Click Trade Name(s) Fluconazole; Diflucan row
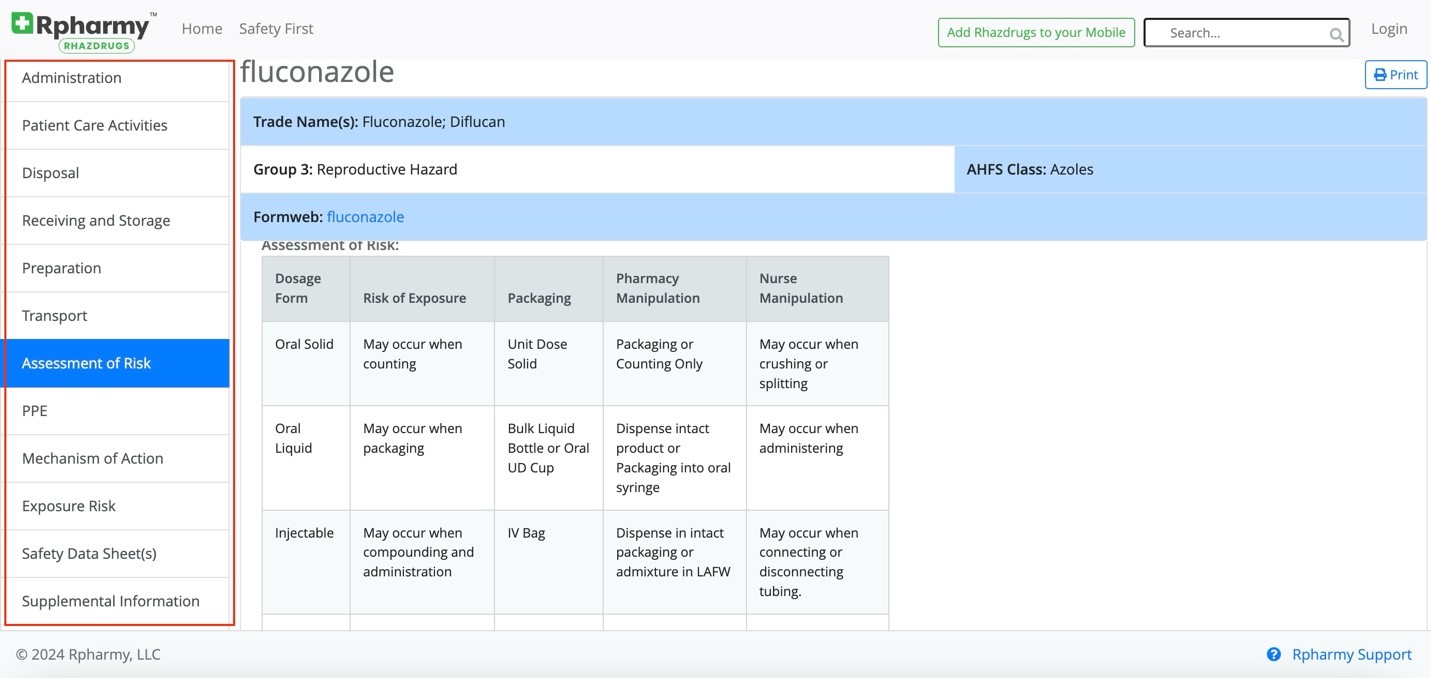Viewport: 1431px width, 678px height. click(x=833, y=122)
